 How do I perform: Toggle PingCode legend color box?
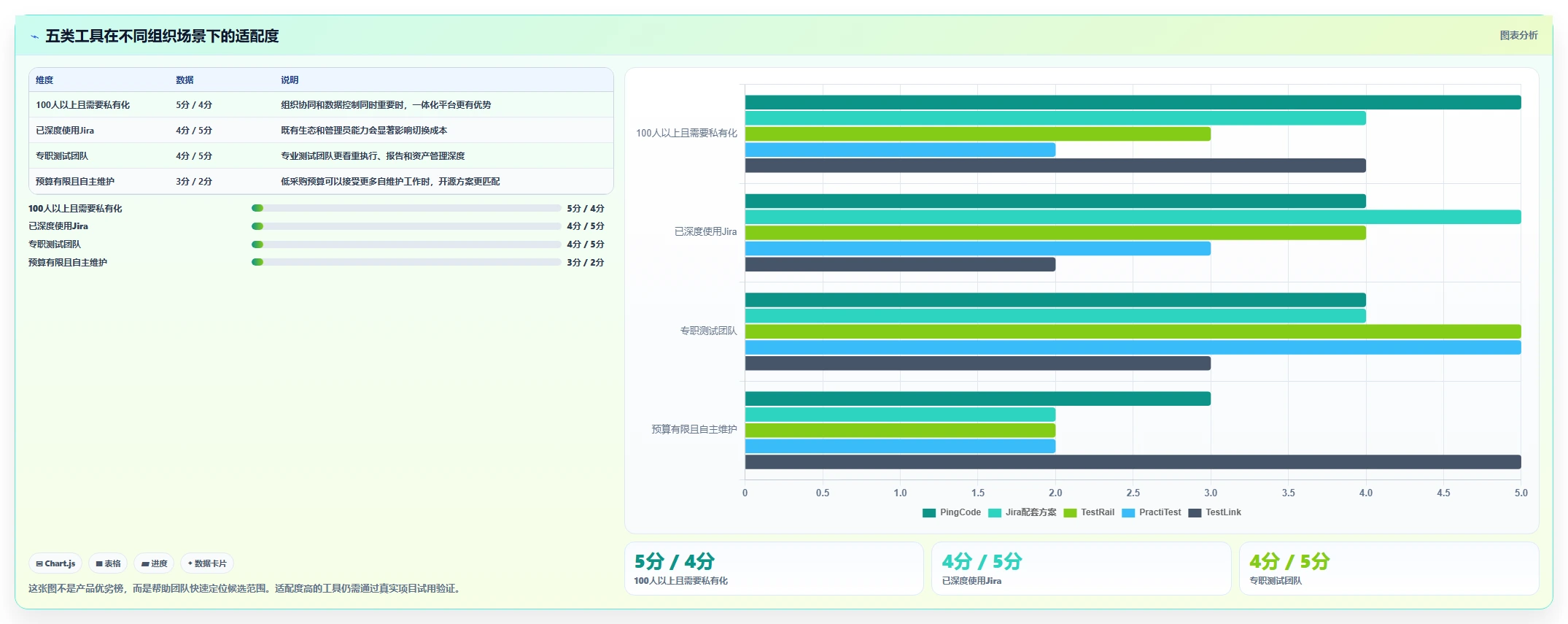[928, 513]
